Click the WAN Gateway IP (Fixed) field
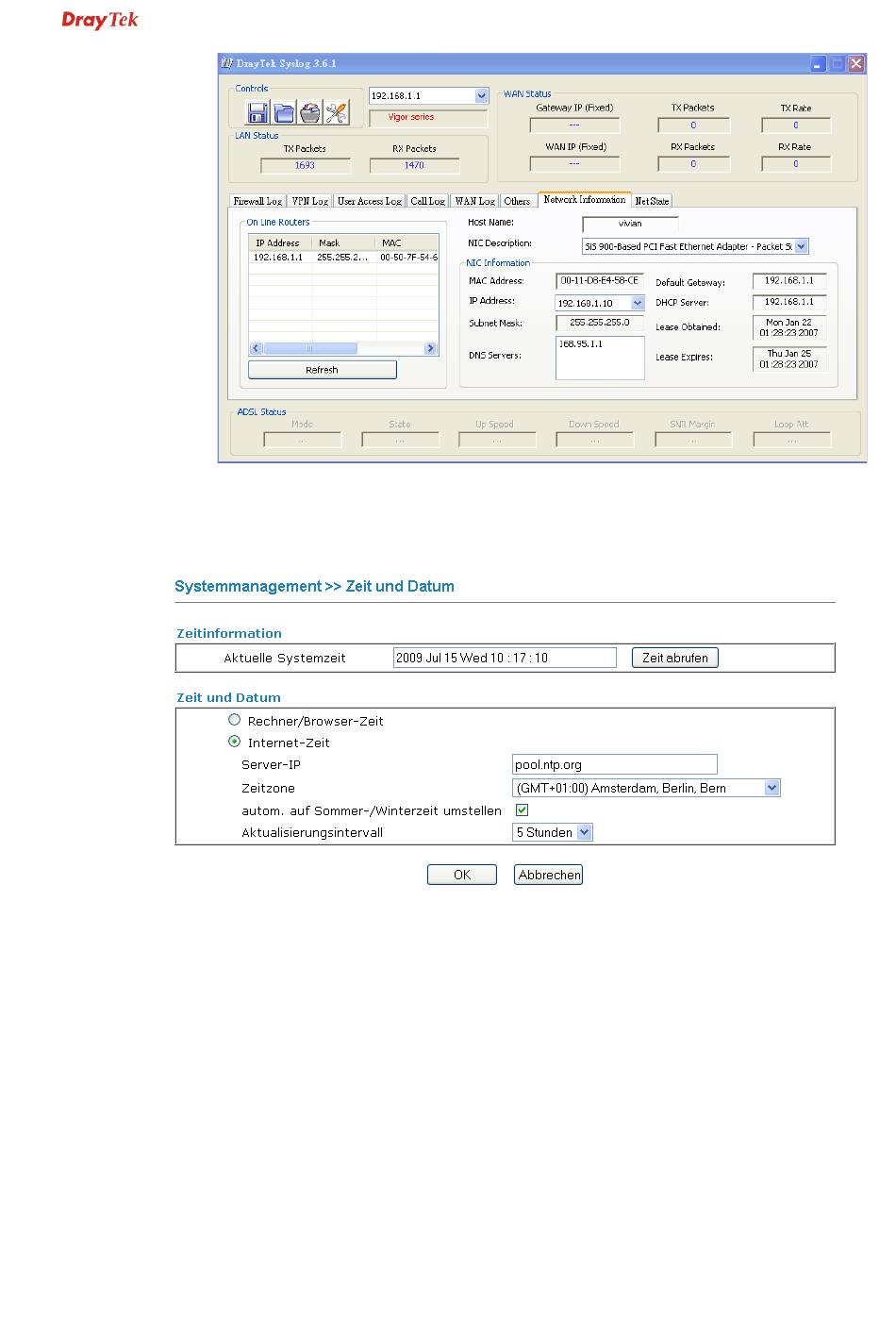 point(574,125)
